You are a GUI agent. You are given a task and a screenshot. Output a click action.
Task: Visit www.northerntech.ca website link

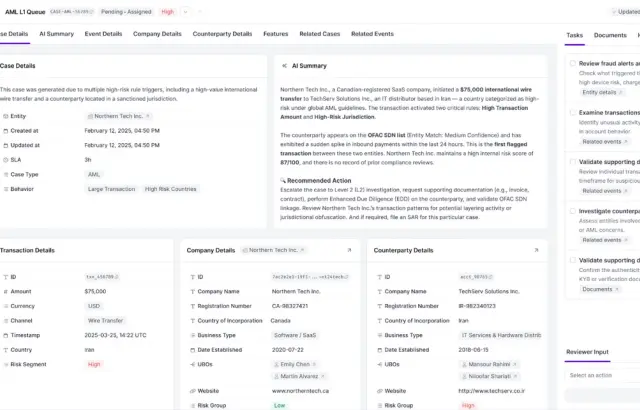click(300, 391)
